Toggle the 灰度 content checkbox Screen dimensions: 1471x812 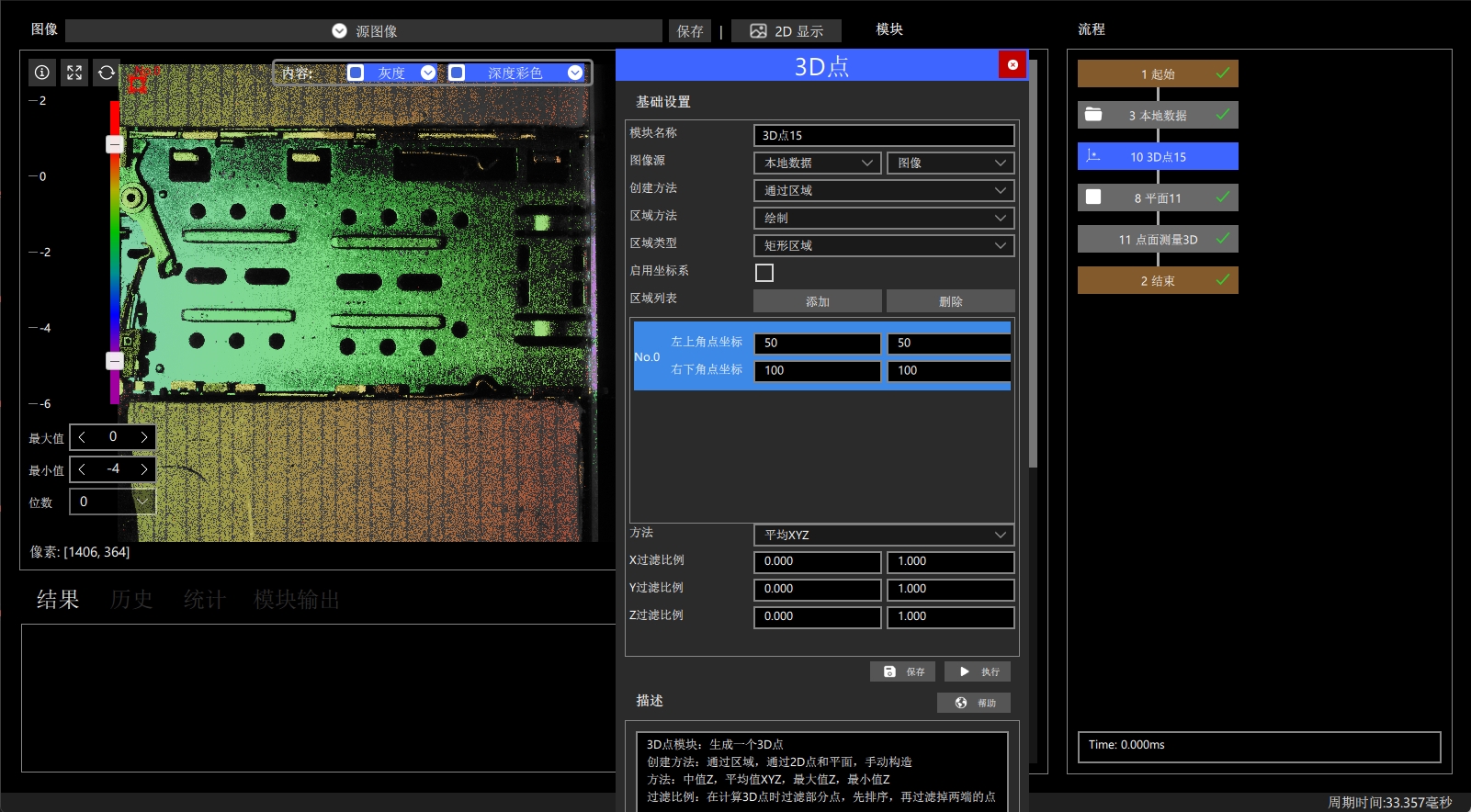(356, 73)
